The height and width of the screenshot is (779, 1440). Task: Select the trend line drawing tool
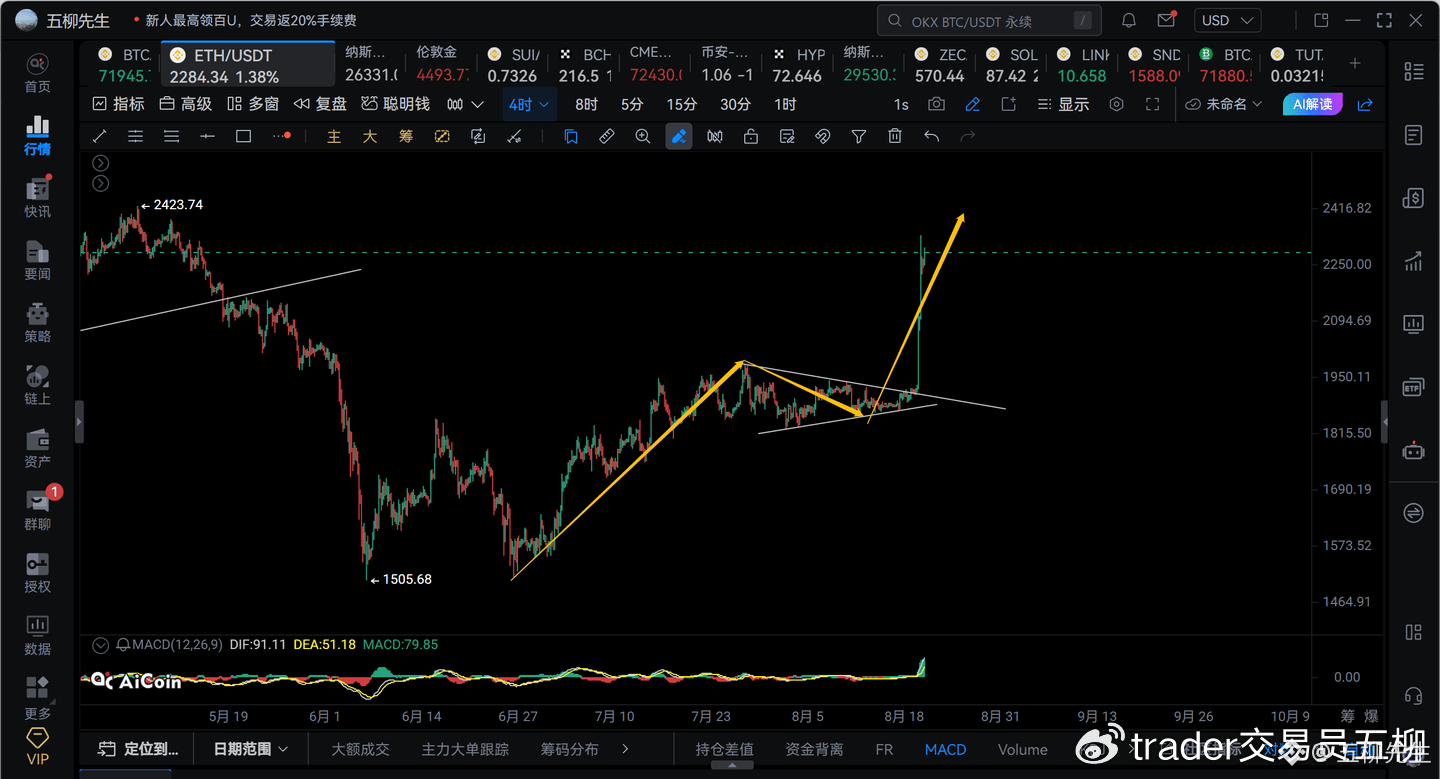99,136
